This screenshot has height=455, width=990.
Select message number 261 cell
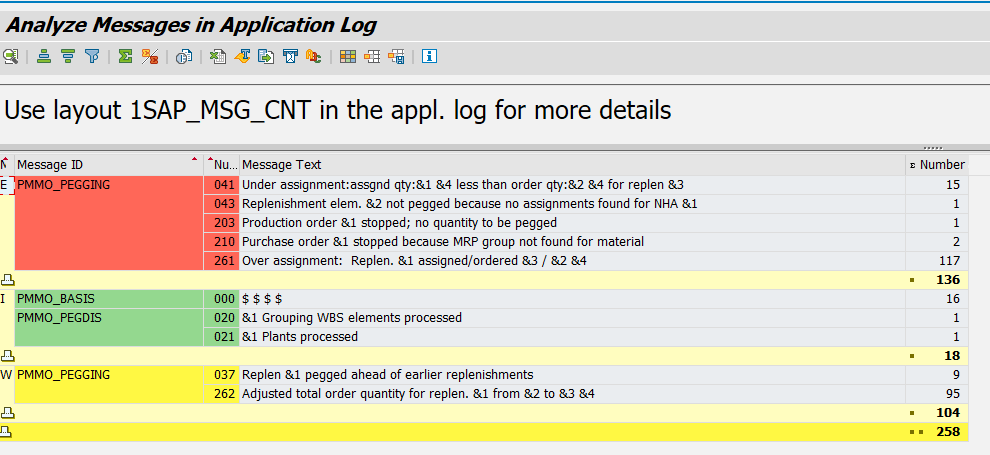pyautogui.click(x=222, y=261)
